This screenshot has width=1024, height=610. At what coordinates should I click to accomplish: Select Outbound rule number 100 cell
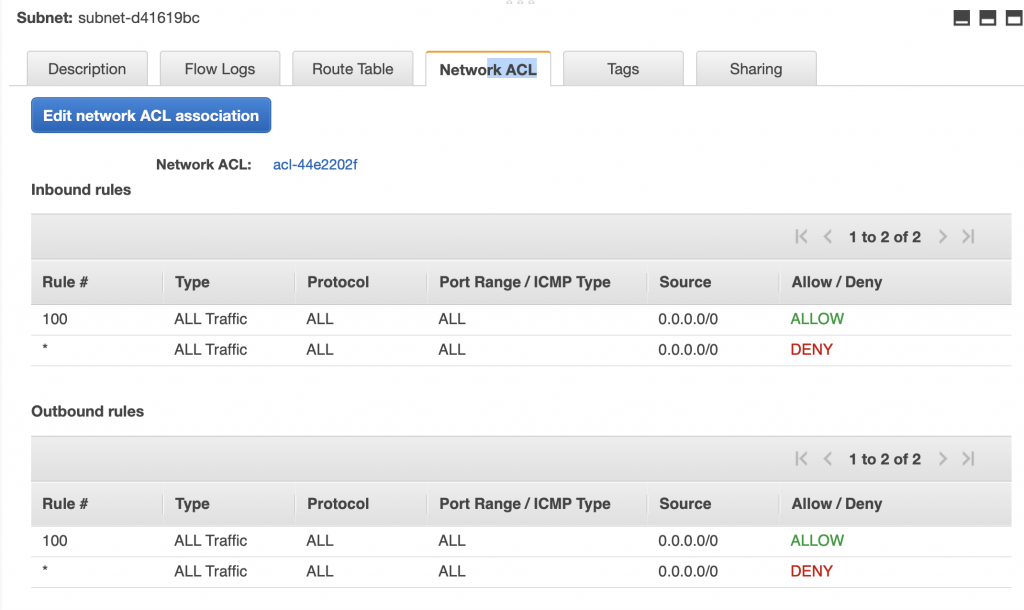coord(55,541)
